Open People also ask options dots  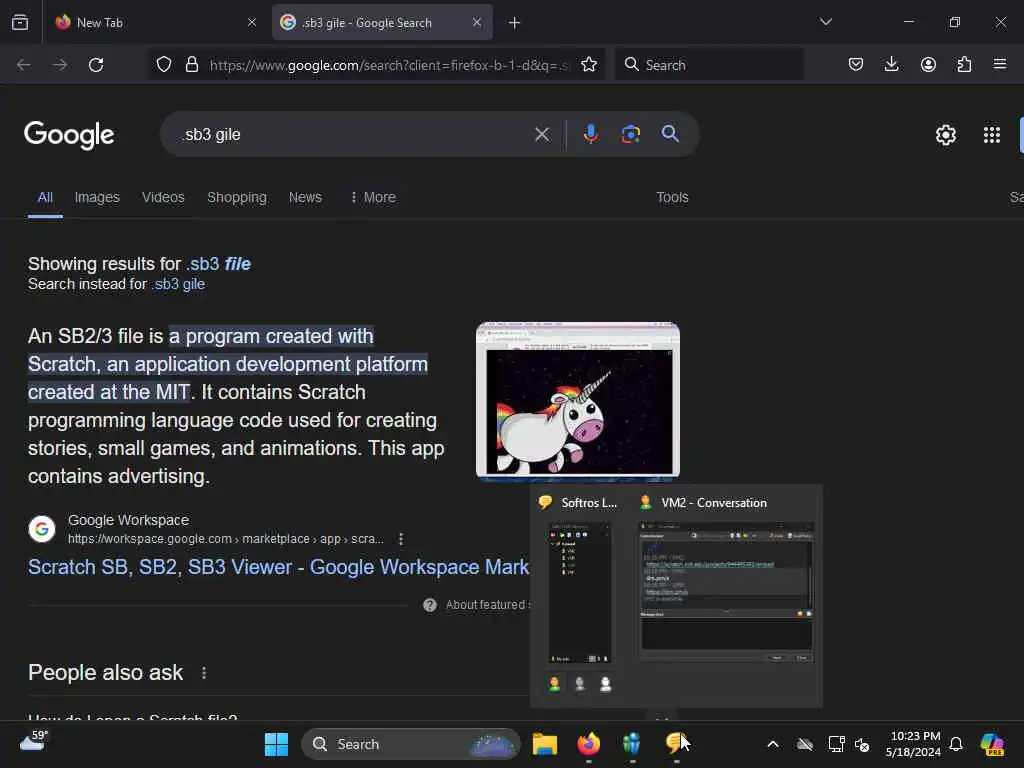[204, 673]
